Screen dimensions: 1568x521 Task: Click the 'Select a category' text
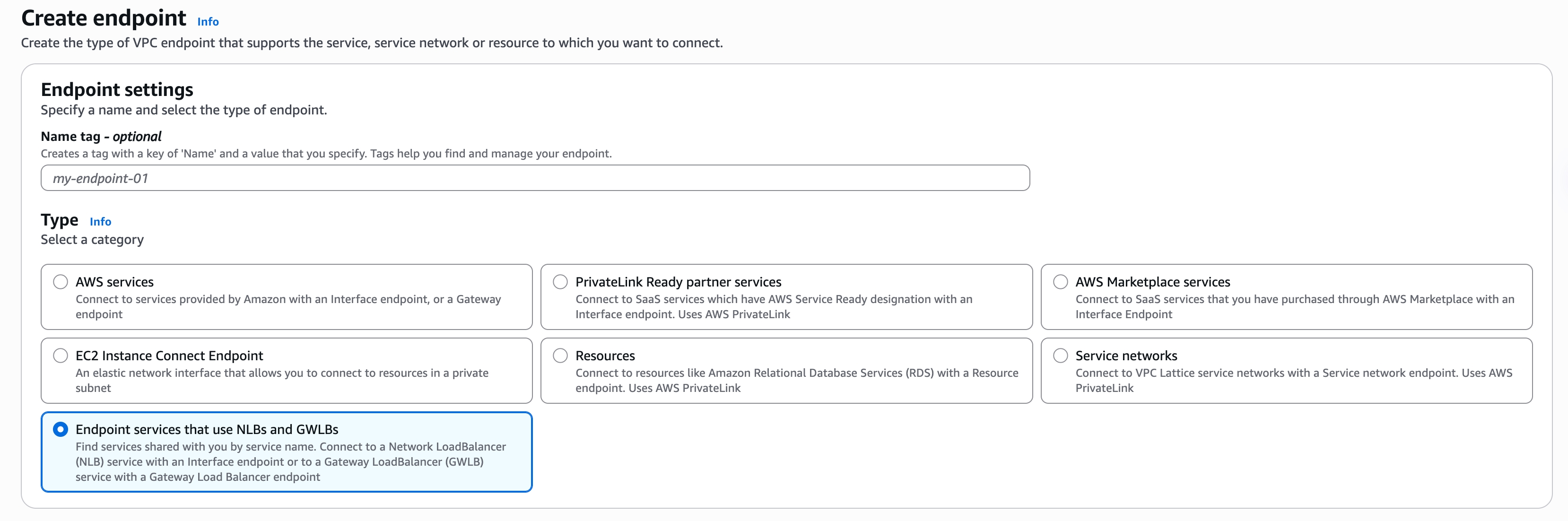click(92, 240)
